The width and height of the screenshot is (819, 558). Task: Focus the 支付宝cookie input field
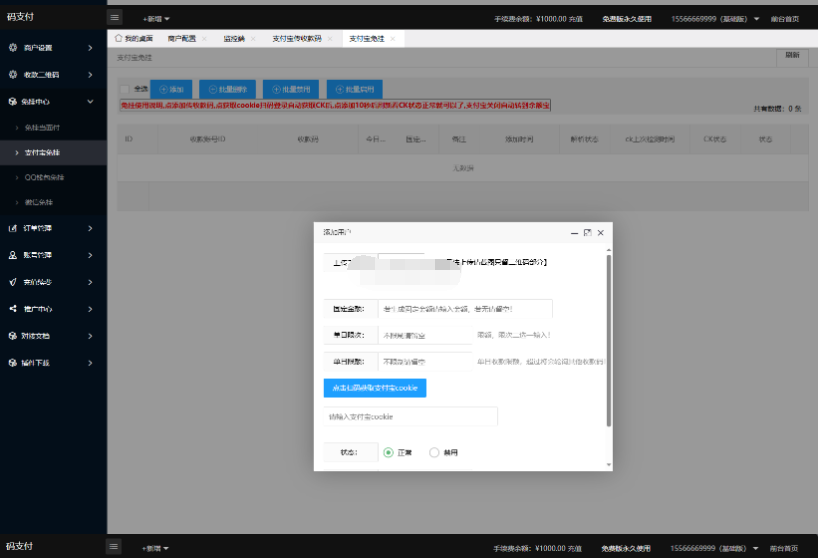(x=411, y=417)
